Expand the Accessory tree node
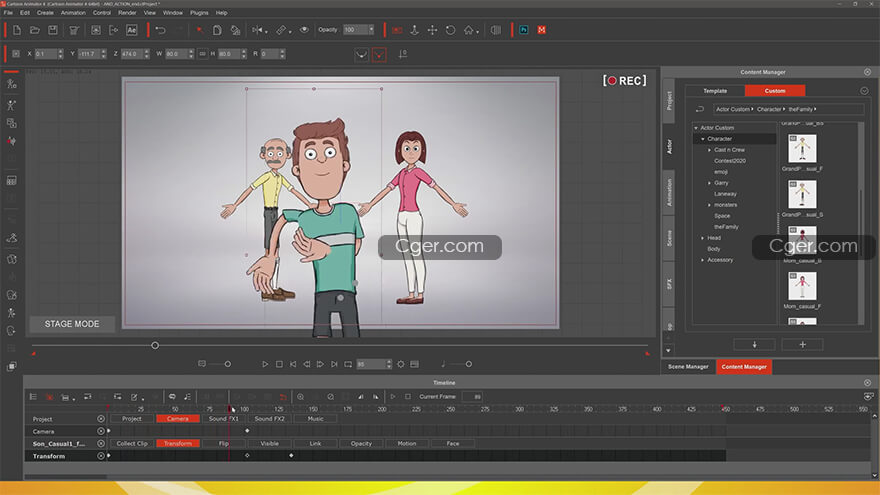880x495 pixels. (x=703, y=260)
